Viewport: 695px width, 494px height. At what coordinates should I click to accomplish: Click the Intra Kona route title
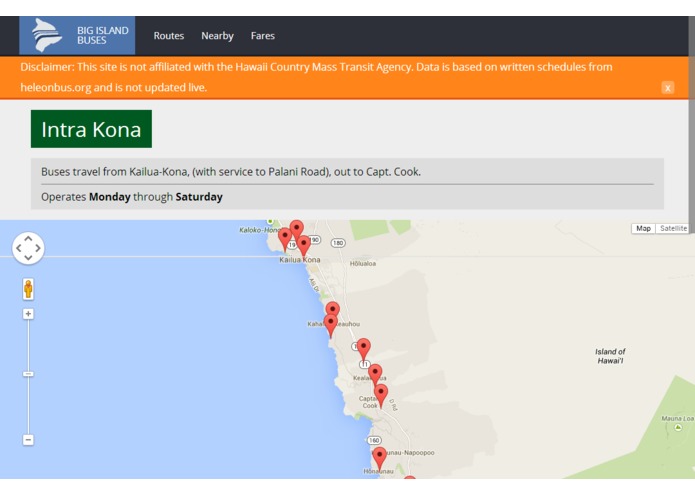click(91, 129)
